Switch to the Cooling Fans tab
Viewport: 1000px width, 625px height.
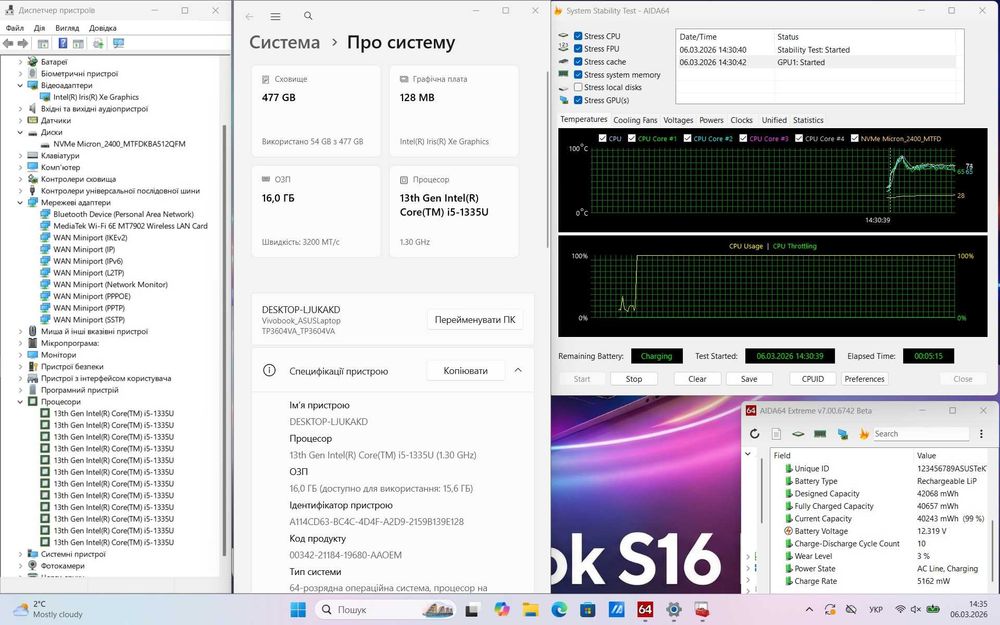pos(635,120)
